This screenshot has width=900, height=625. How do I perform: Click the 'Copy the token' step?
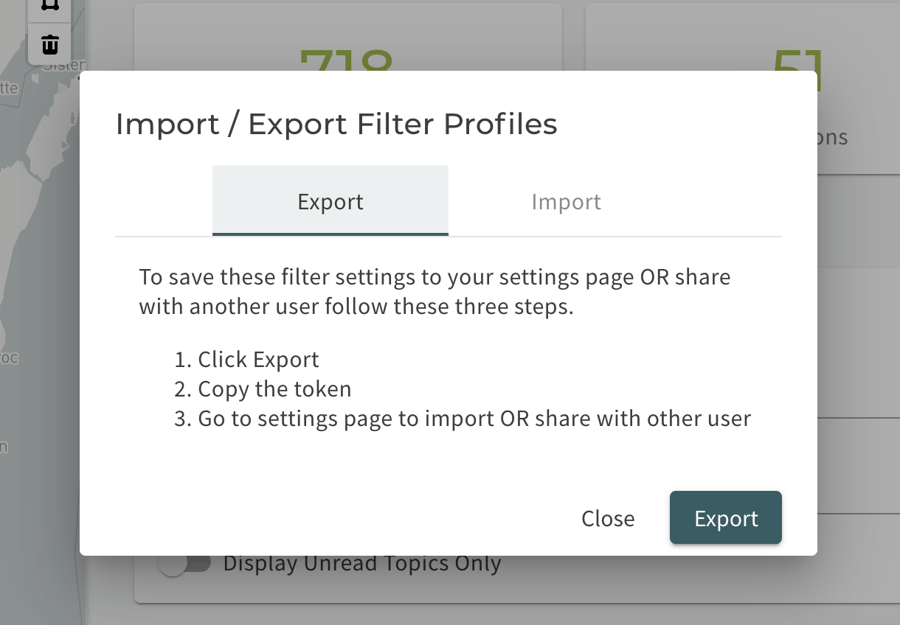[274, 389]
